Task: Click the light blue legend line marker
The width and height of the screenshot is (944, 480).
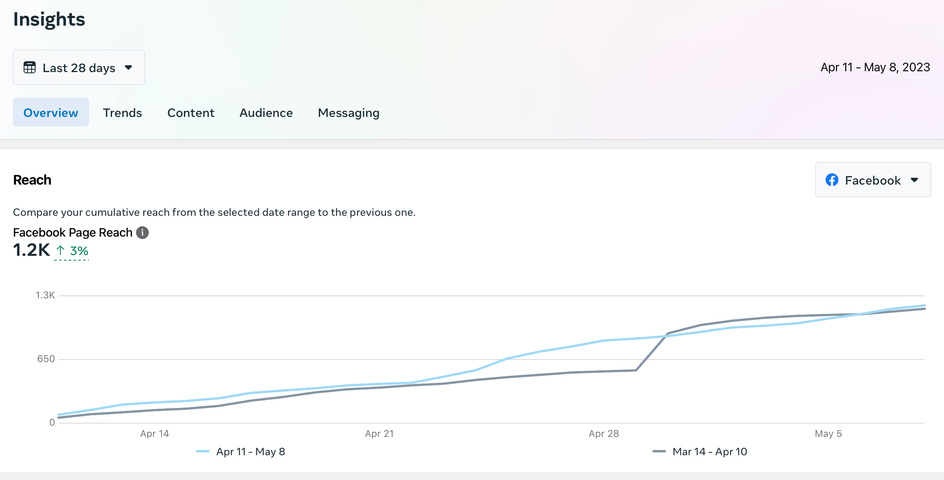Action: click(x=203, y=452)
